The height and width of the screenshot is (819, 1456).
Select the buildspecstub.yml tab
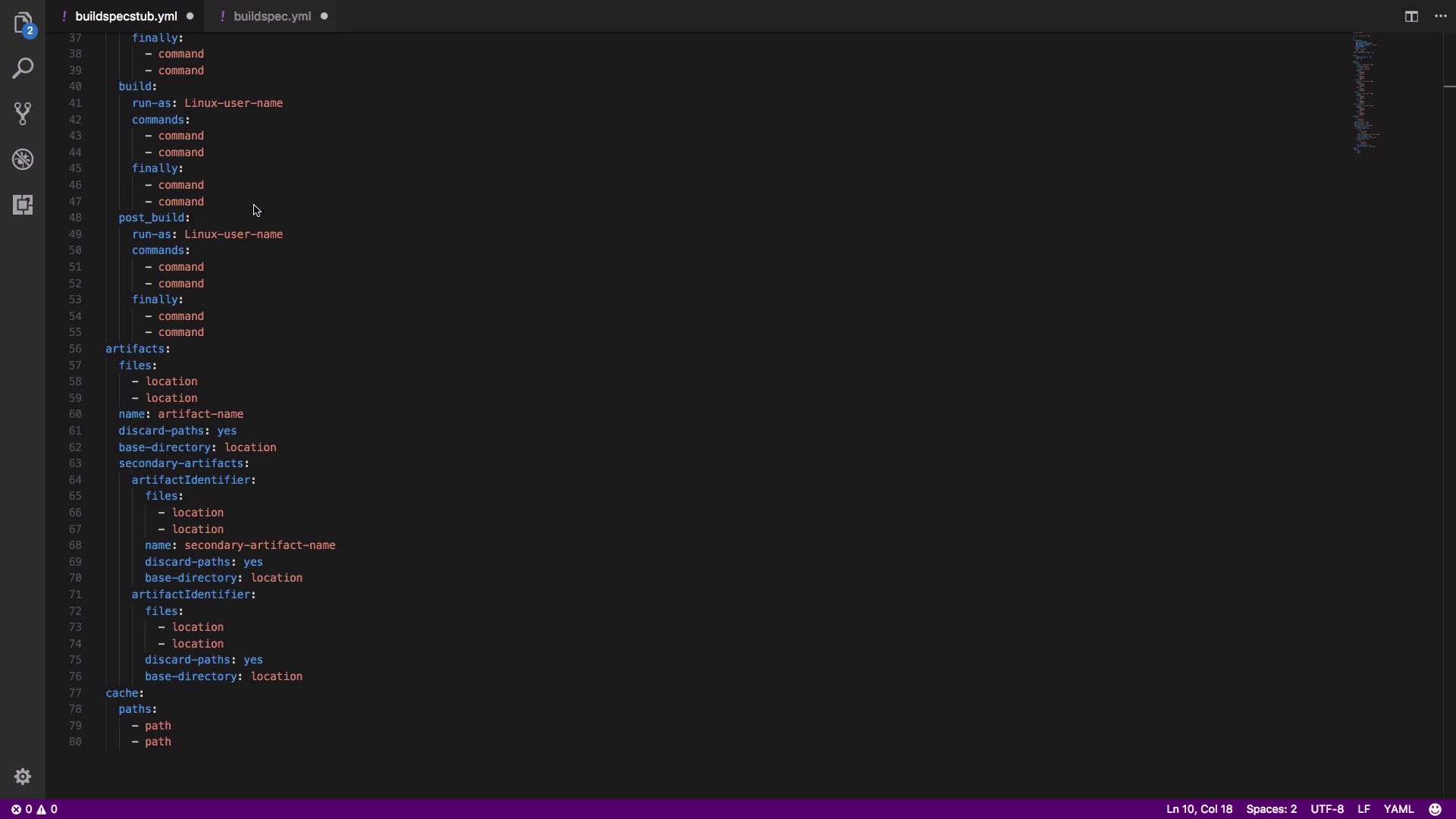point(126,16)
